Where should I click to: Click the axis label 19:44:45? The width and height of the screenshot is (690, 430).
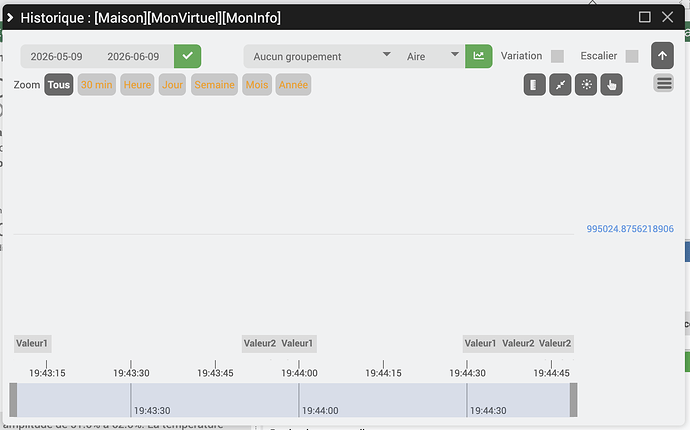click(x=551, y=373)
